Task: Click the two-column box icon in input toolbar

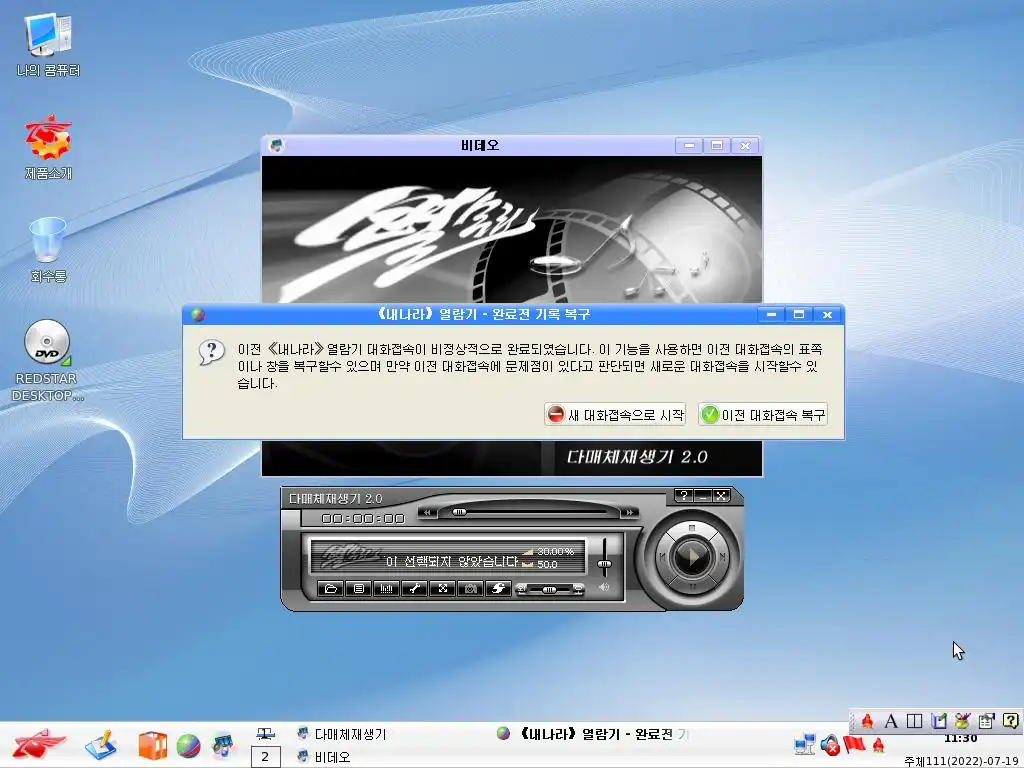Action: tap(914, 721)
